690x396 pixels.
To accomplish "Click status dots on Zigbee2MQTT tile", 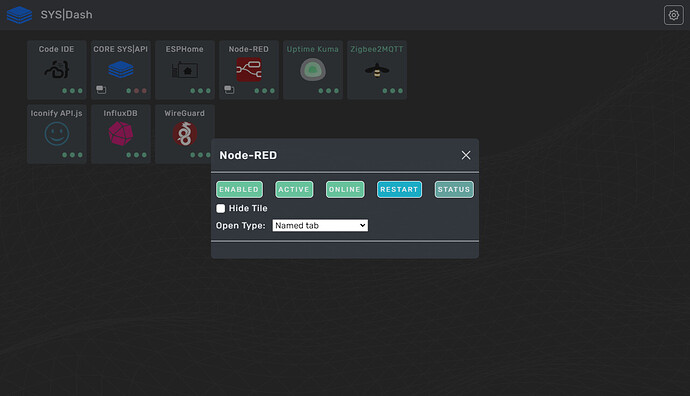I will pos(393,91).
